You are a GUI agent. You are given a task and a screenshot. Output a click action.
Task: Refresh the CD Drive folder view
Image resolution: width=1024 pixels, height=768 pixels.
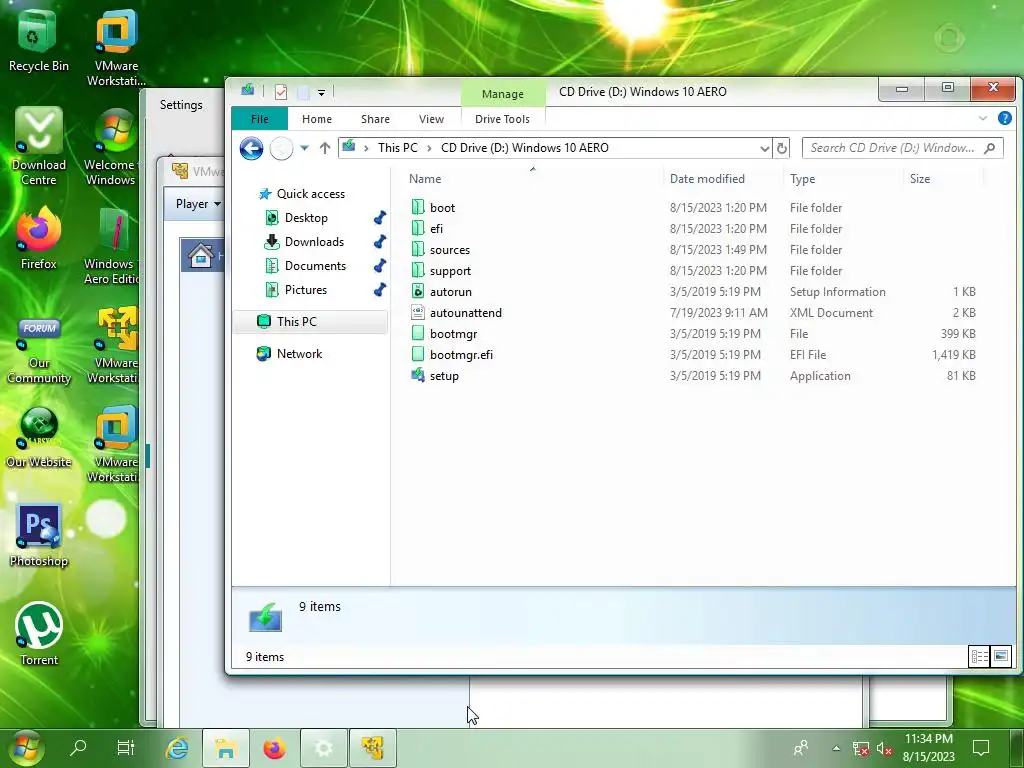(781, 148)
